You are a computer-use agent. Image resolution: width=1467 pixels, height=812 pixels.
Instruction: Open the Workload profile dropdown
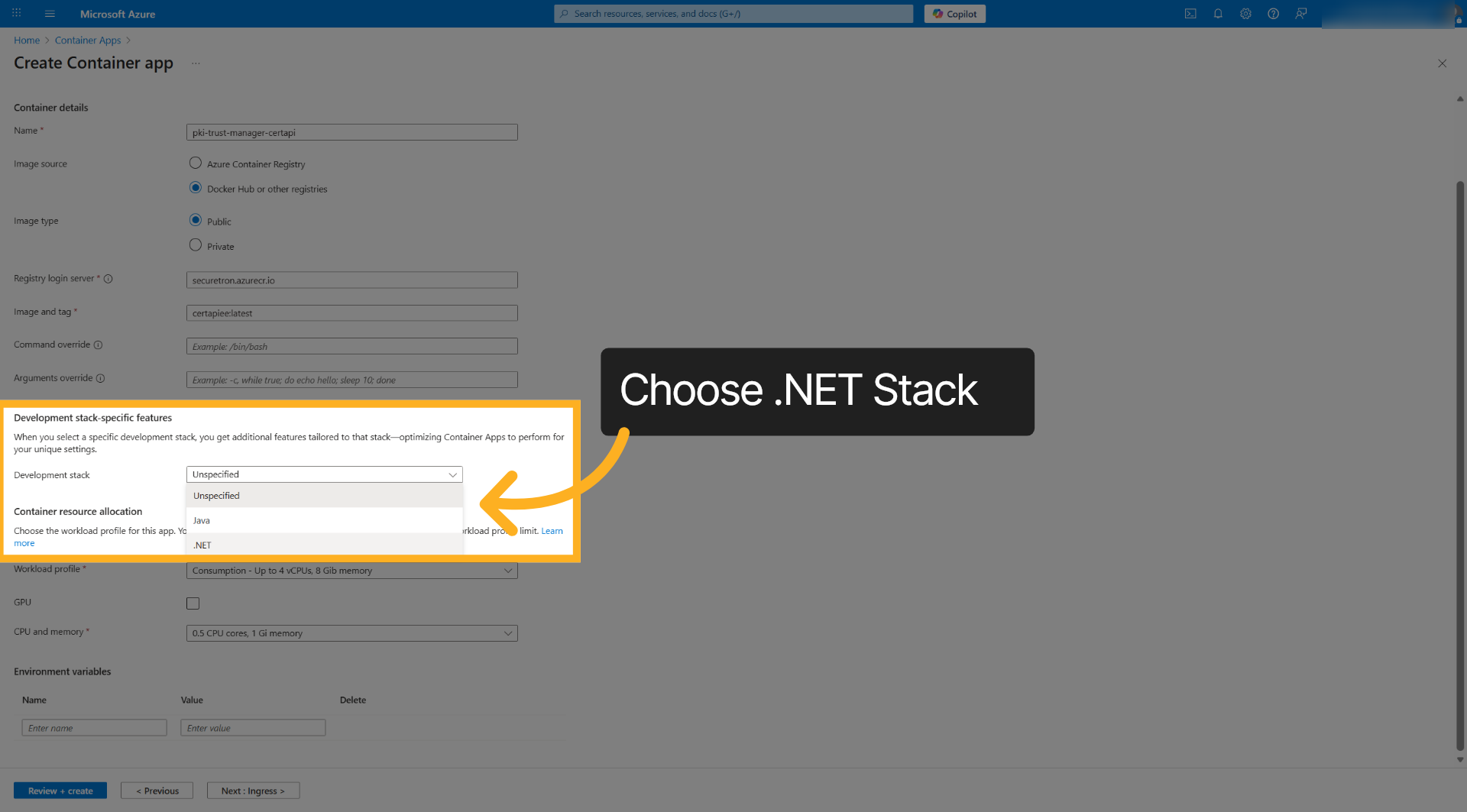tap(351, 570)
